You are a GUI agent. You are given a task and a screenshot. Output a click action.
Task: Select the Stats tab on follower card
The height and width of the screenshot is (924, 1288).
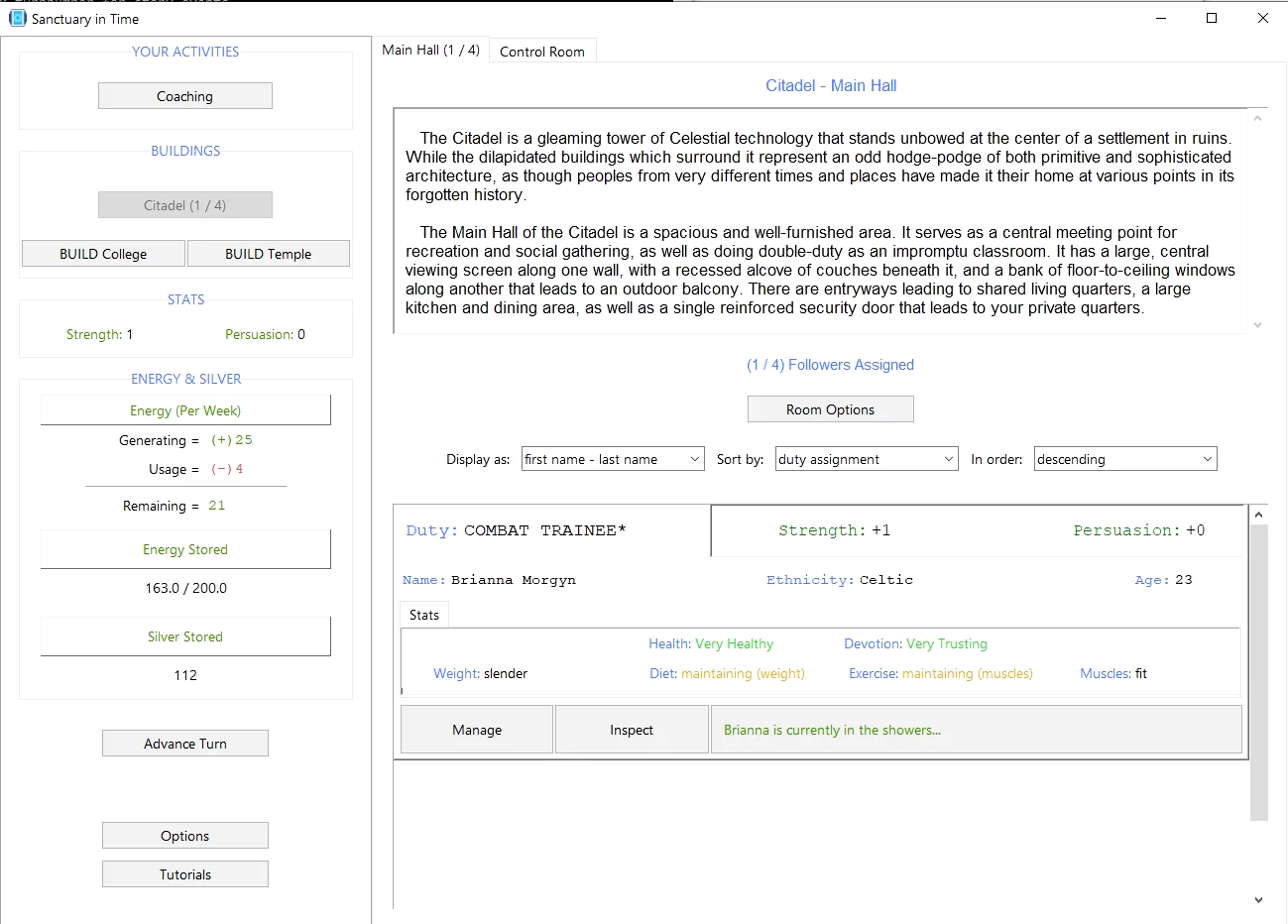424,615
